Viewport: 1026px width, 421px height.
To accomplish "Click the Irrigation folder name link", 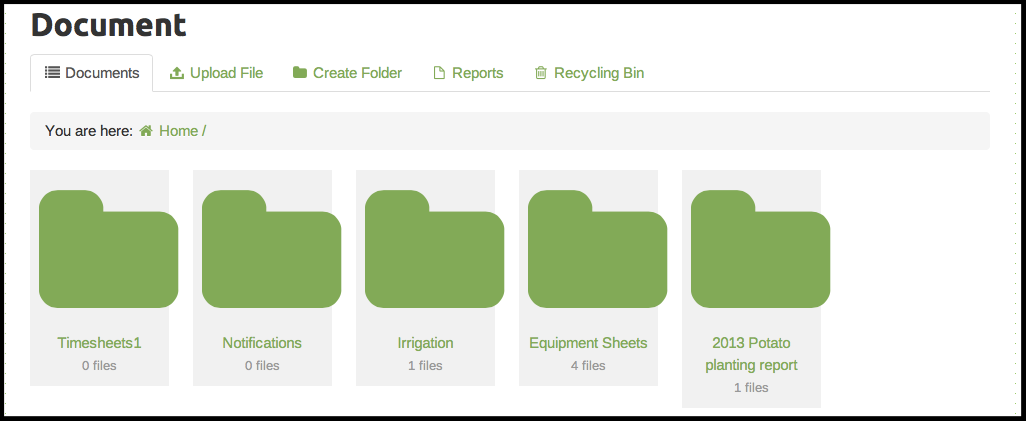I will coord(425,343).
